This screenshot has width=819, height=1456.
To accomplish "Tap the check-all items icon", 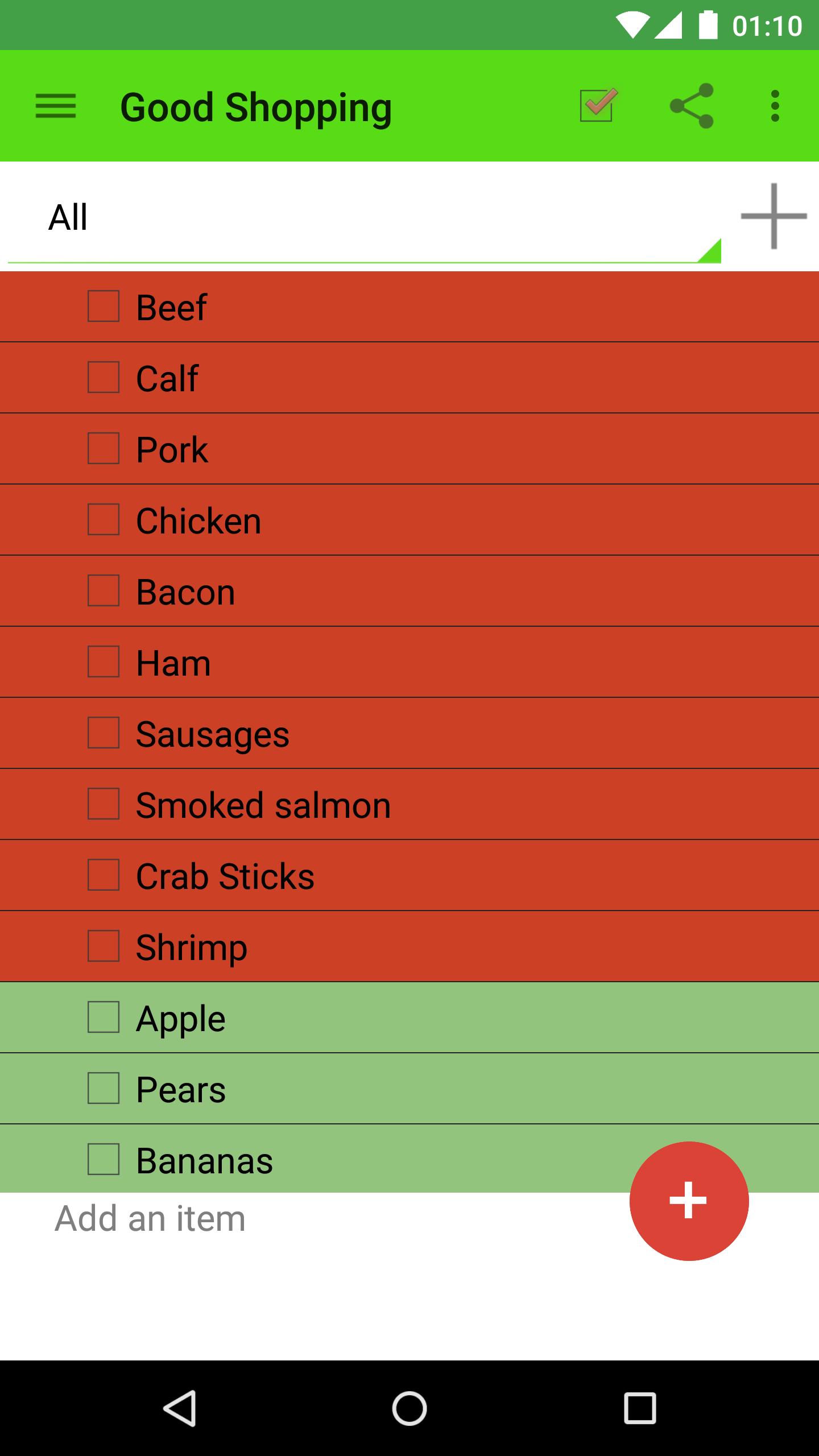I will pyautogui.click(x=597, y=106).
